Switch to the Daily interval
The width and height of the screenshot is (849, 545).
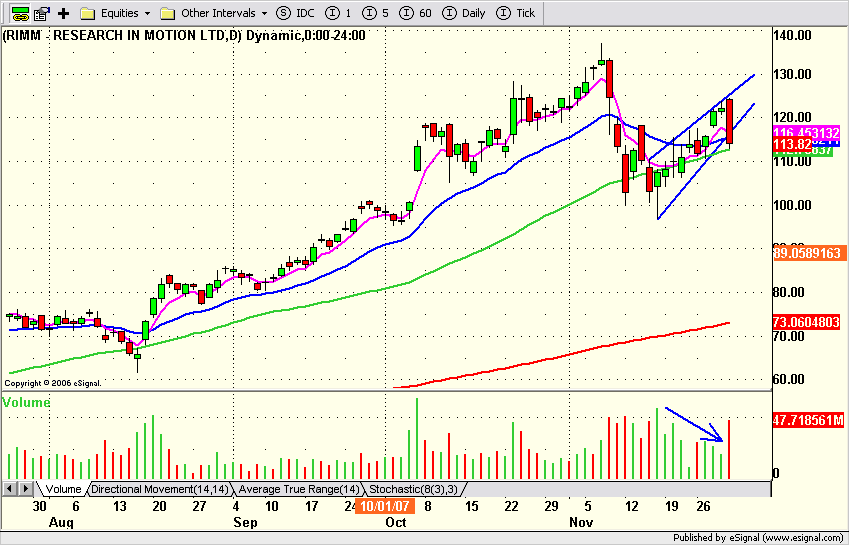coord(464,13)
